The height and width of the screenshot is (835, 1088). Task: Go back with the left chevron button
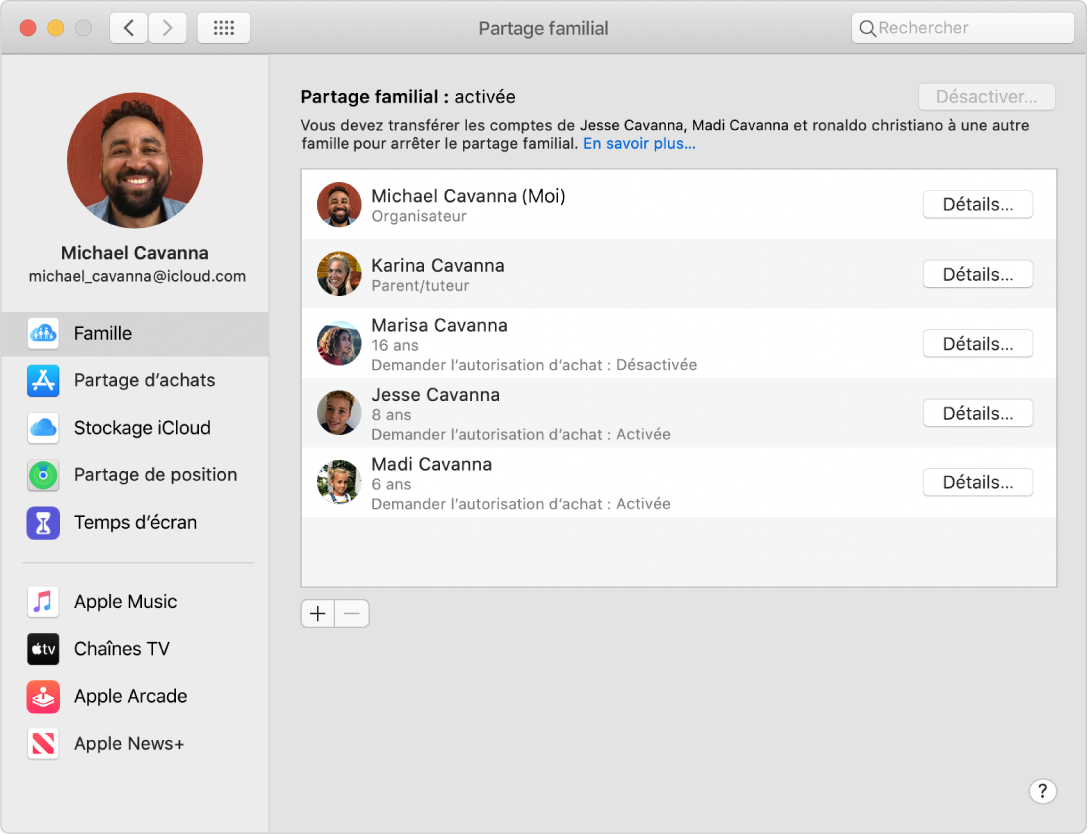click(x=128, y=28)
